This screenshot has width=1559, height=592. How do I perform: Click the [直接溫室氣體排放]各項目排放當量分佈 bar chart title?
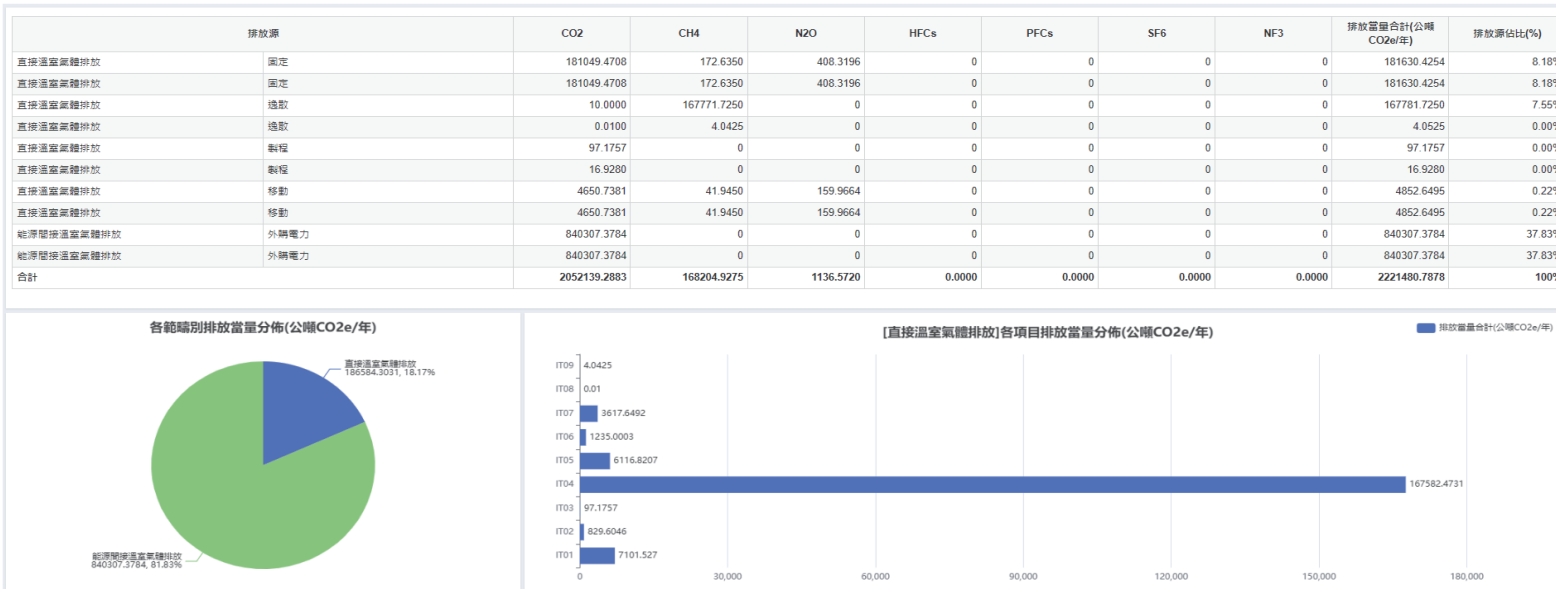(1047, 332)
